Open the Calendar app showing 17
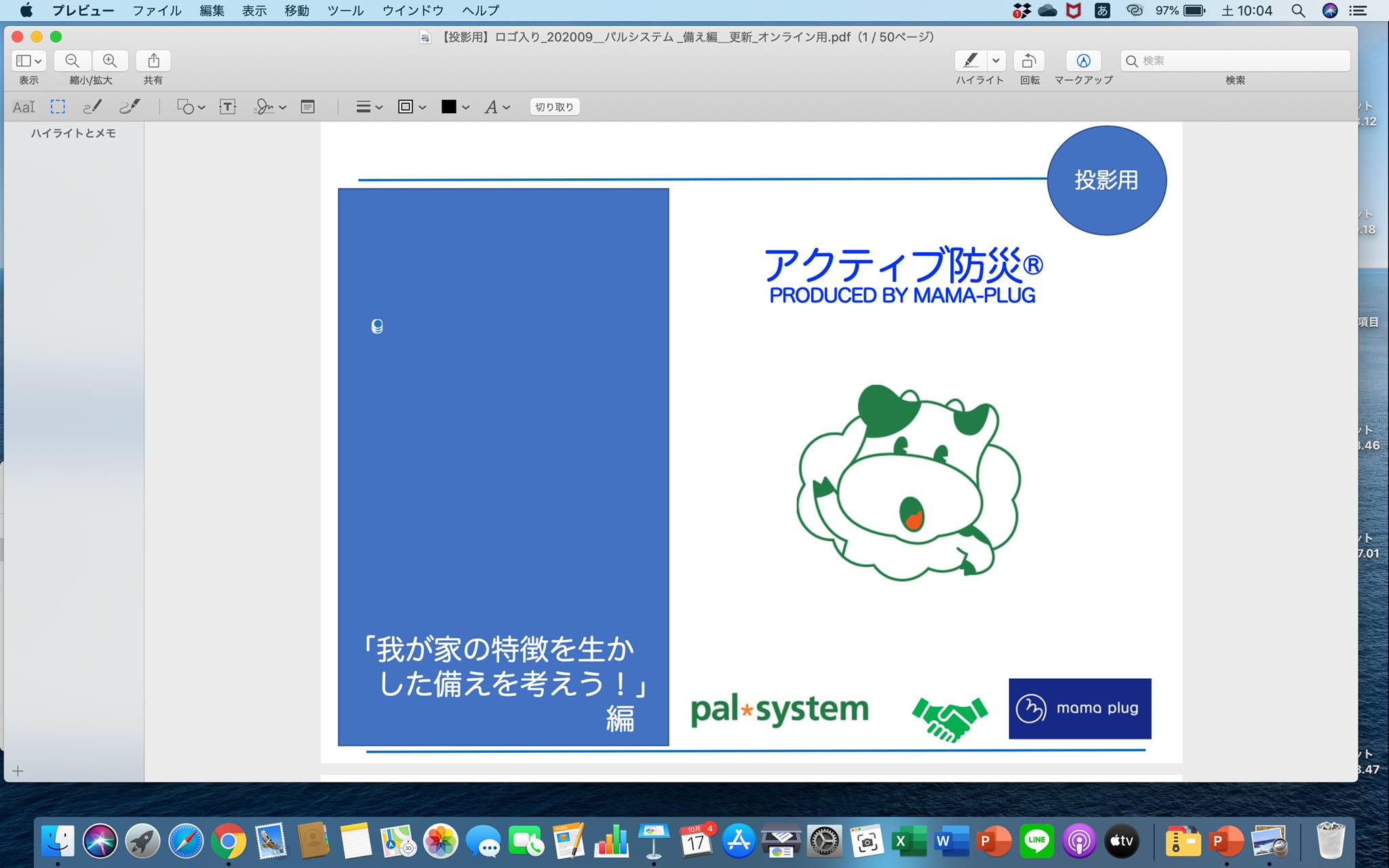 pyautogui.click(x=696, y=842)
